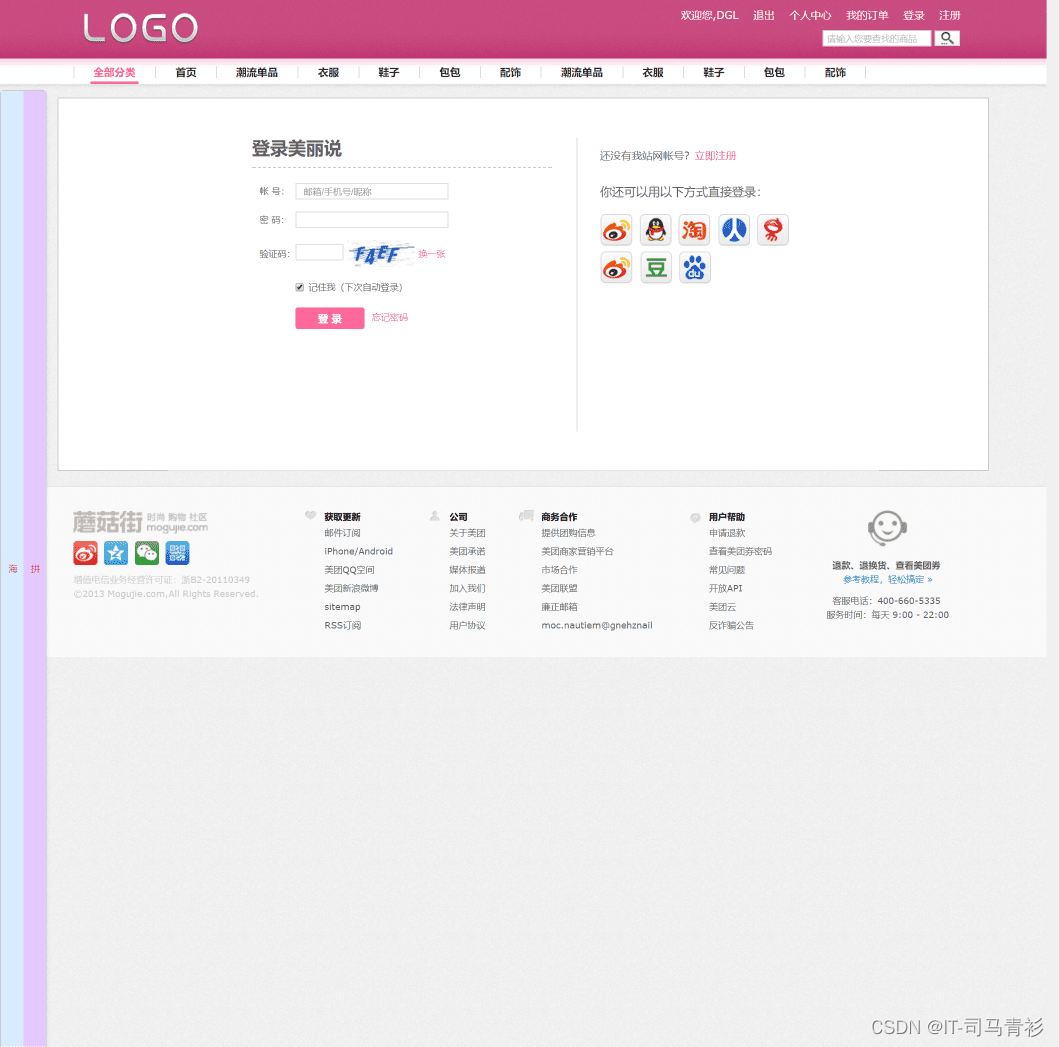Click the customer service smiley icon
This screenshot has width=1059, height=1047.
[x=887, y=528]
